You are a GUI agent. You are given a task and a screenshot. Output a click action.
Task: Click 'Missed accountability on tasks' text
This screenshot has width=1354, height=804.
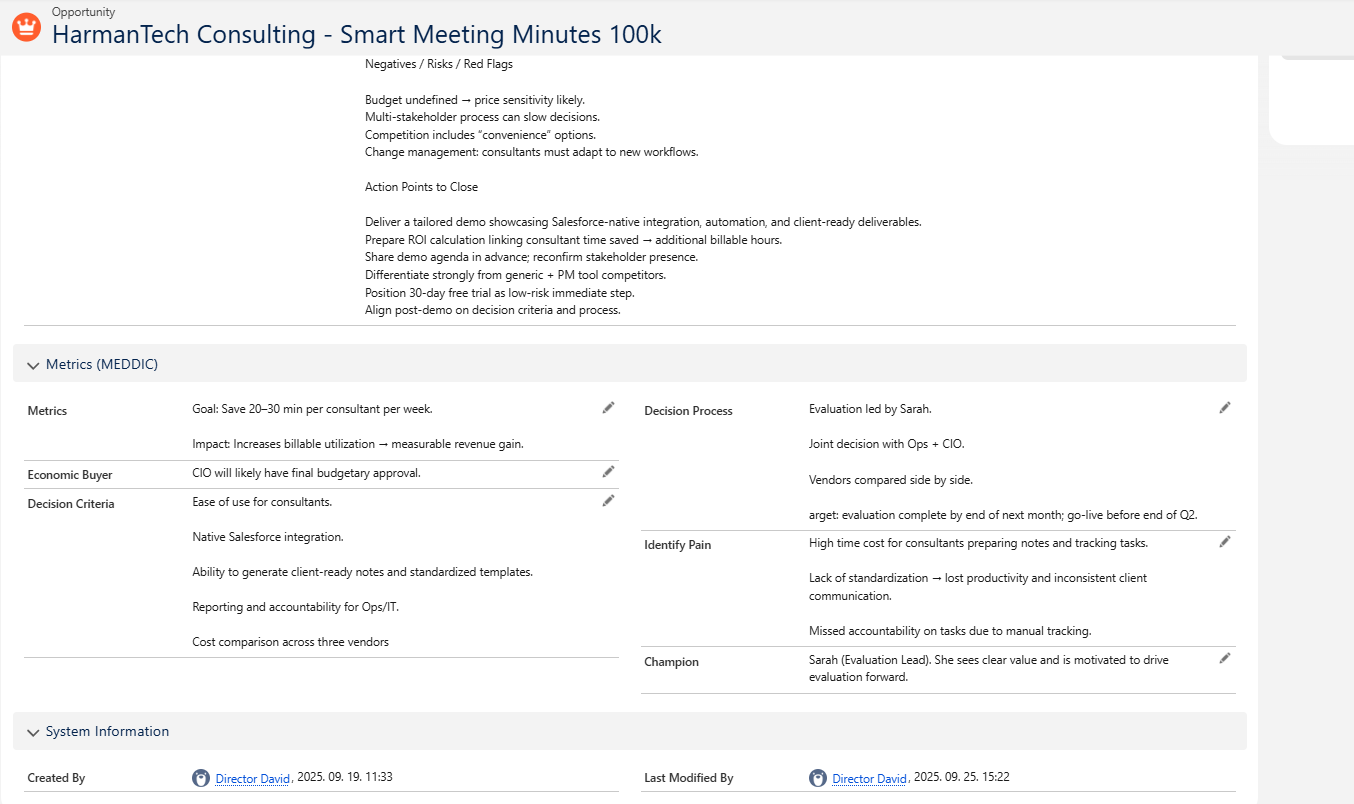point(950,631)
